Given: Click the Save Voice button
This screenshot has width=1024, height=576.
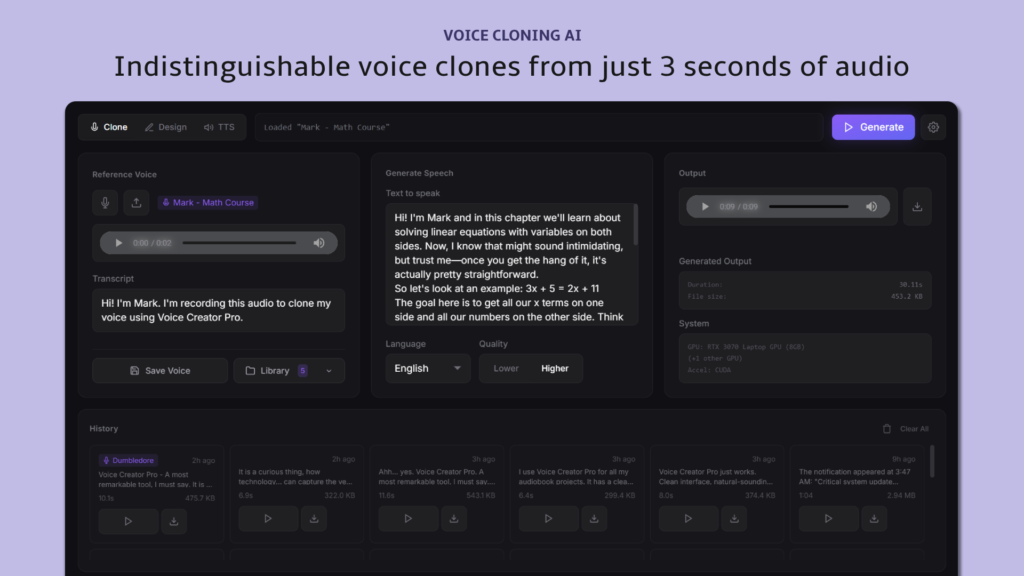Looking at the screenshot, I should coord(160,371).
